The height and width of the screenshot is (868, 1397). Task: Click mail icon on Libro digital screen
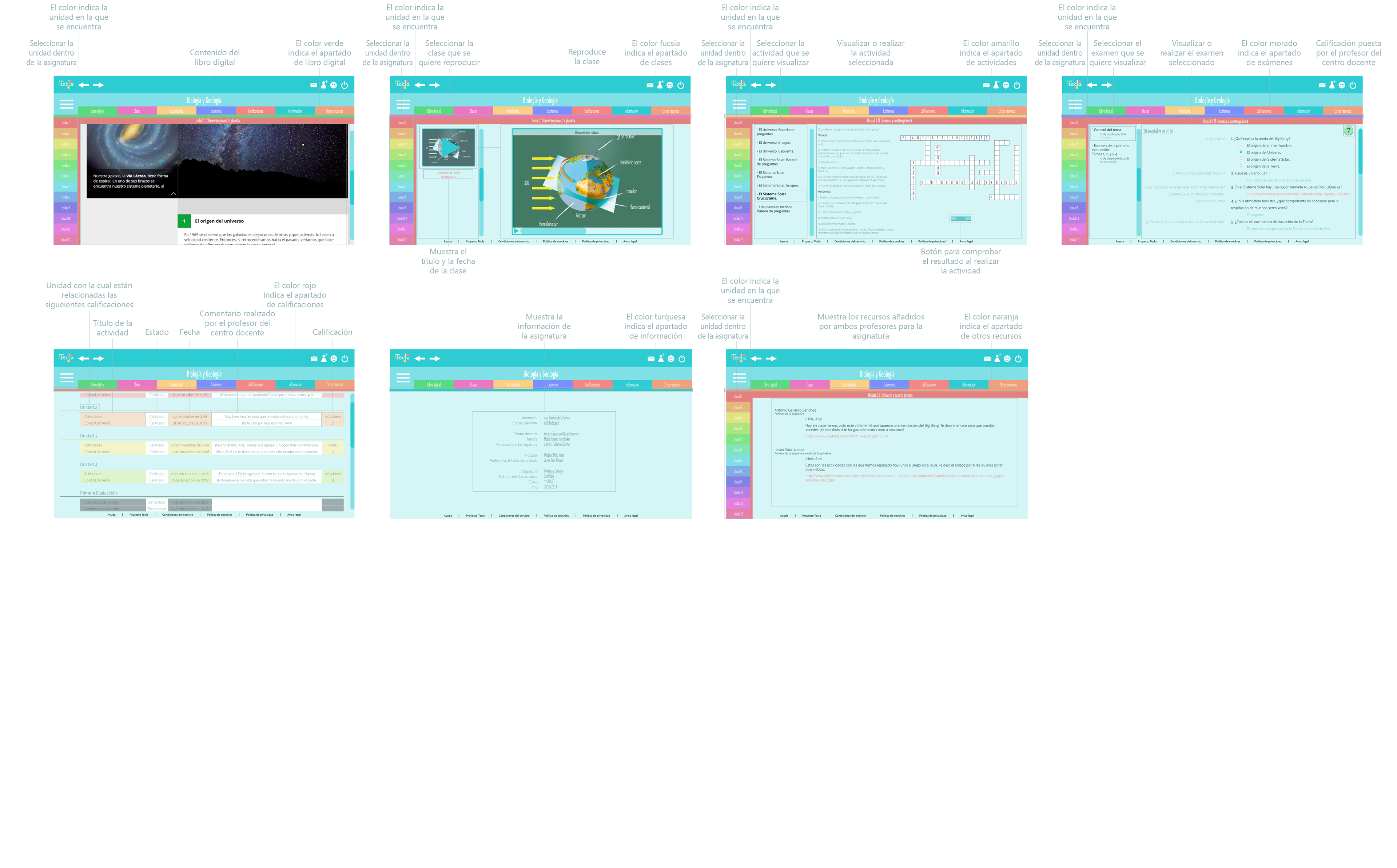tap(314, 85)
